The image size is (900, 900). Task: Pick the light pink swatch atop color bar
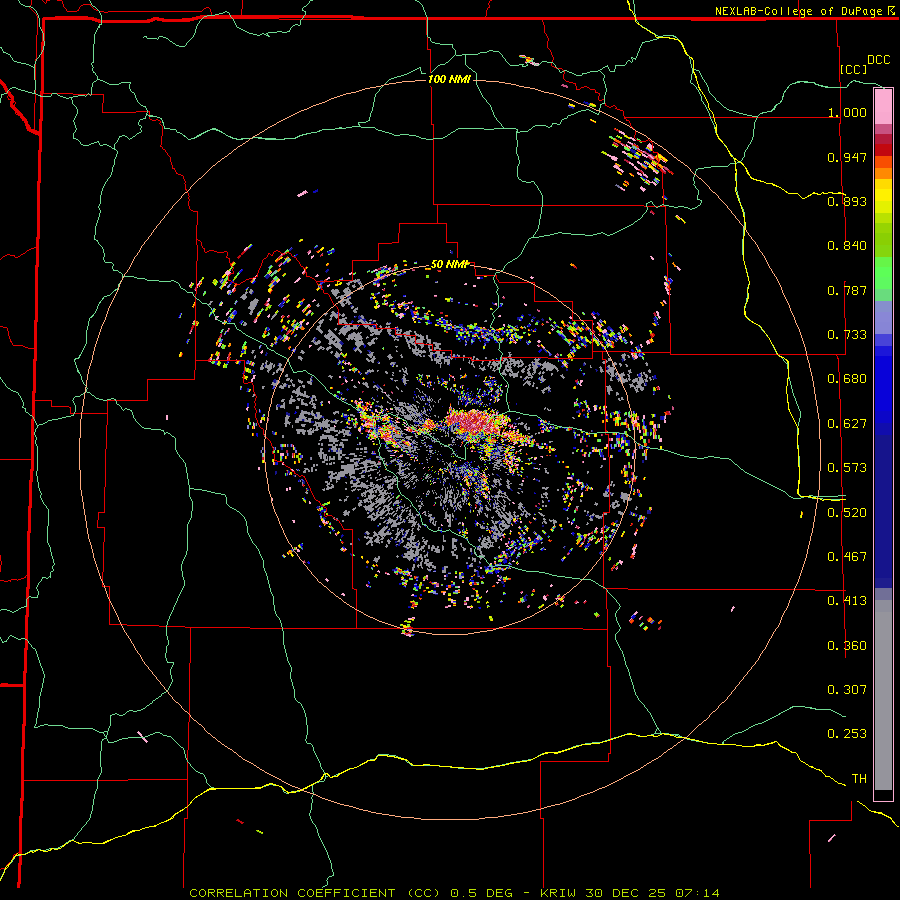click(883, 106)
